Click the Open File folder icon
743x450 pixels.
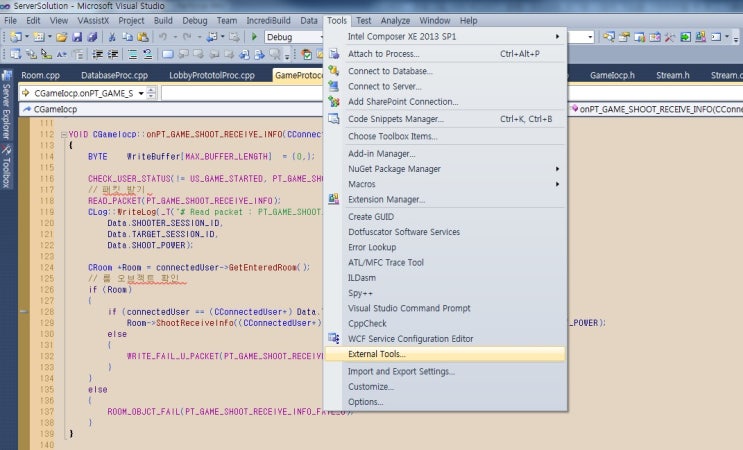coord(62,37)
